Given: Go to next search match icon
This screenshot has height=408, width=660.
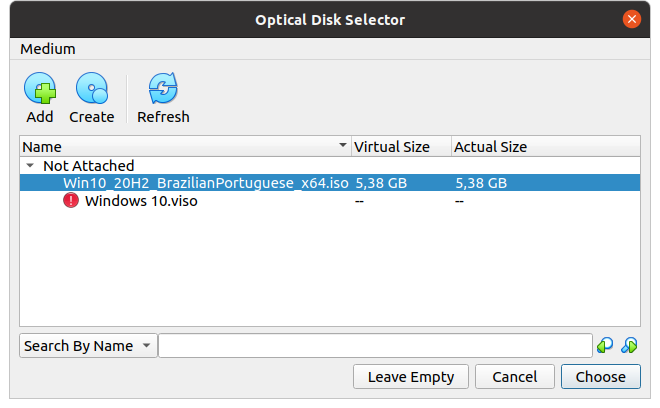Looking at the screenshot, I should (x=629, y=346).
